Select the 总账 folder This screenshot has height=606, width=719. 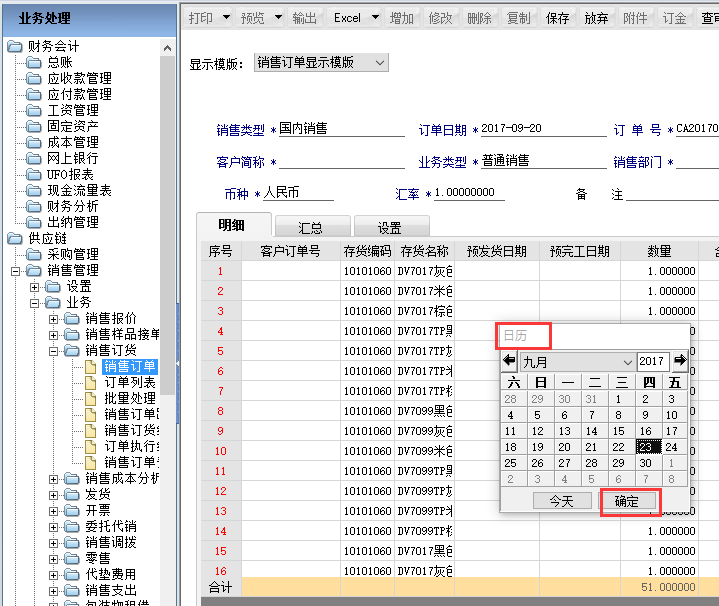click(x=60, y=62)
